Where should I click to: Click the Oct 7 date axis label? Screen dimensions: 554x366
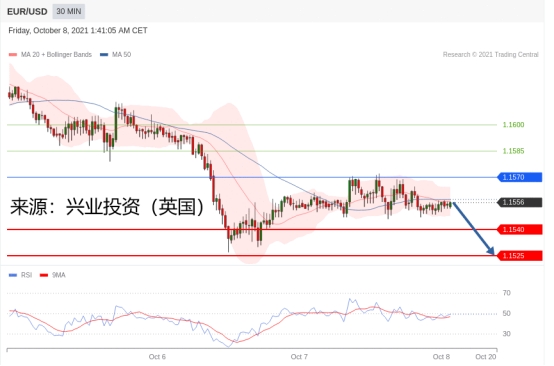299,357
